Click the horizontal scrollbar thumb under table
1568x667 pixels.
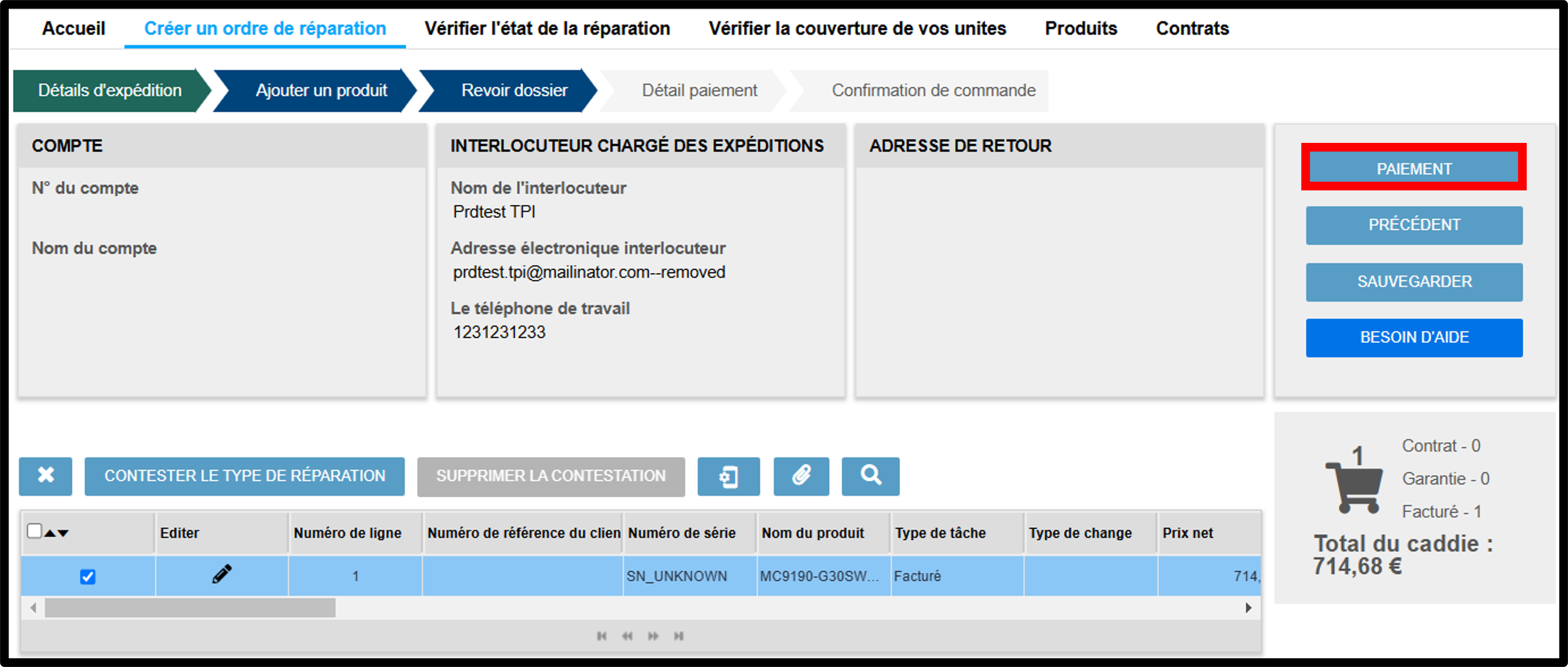[x=190, y=608]
